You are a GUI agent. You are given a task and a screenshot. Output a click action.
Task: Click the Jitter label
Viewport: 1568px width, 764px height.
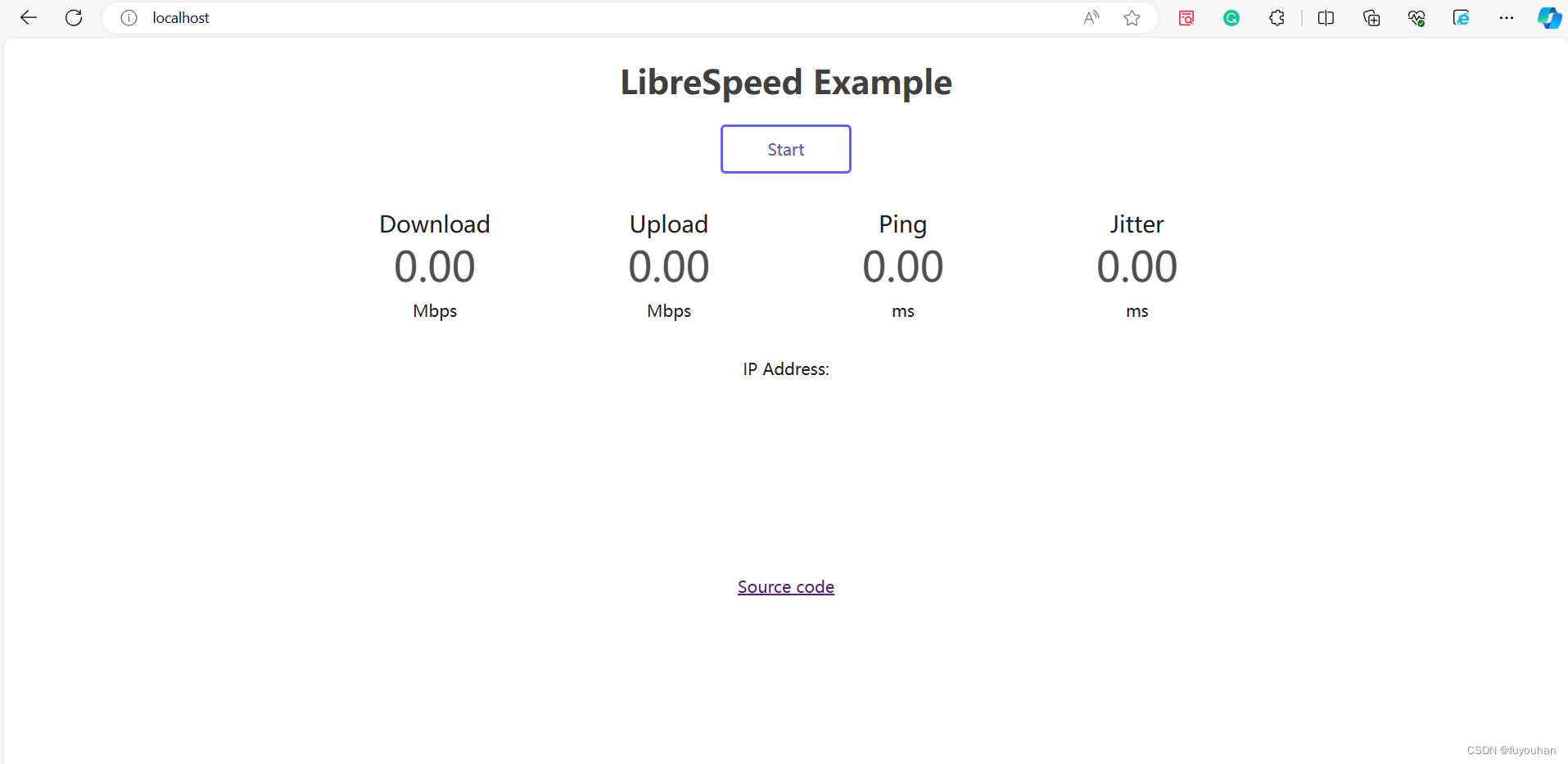(x=1137, y=224)
